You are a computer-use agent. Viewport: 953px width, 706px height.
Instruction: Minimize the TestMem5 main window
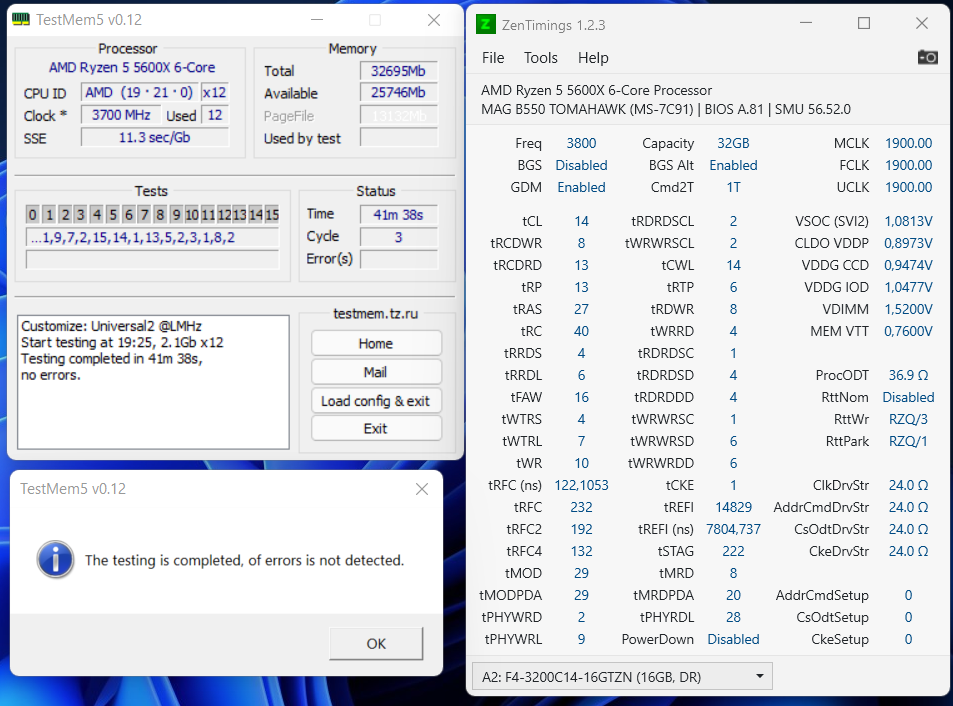(x=317, y=20)
